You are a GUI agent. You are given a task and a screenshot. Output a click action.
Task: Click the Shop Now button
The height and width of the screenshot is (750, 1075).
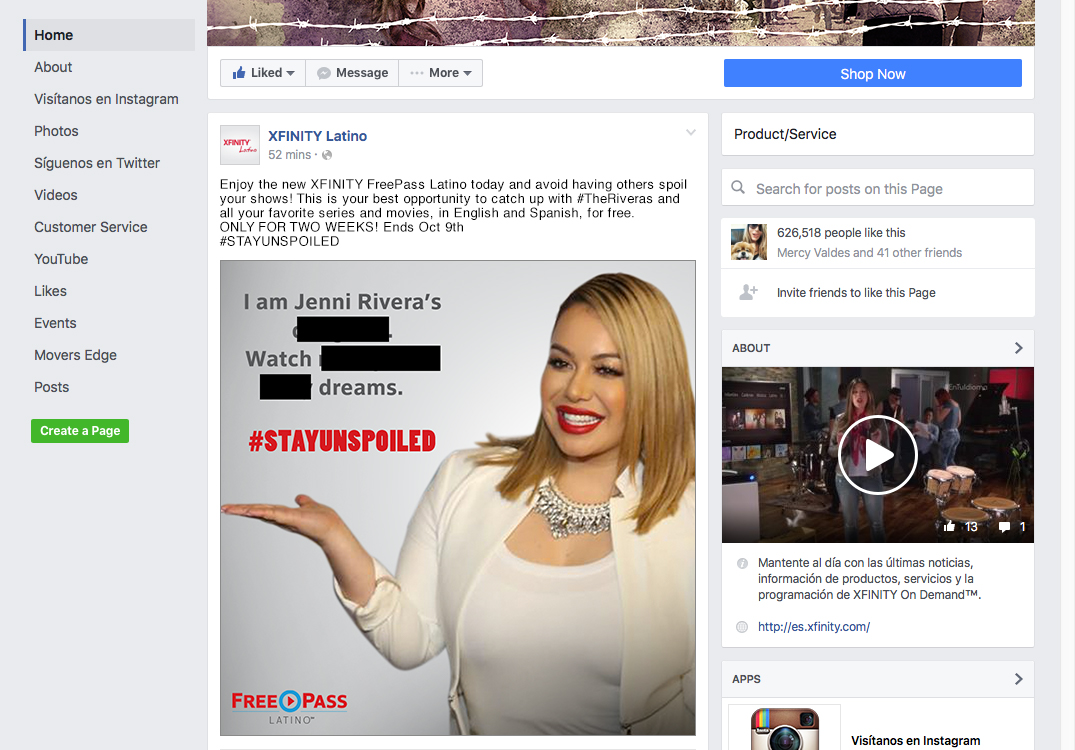pyautogui.click(x=873, y=73)
